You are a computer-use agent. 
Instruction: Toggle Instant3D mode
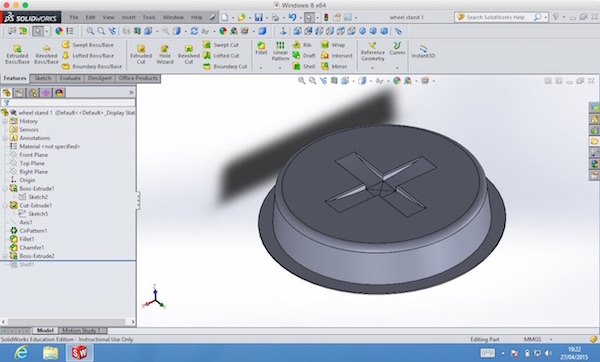pyautogui.click(x=423, y=51)
